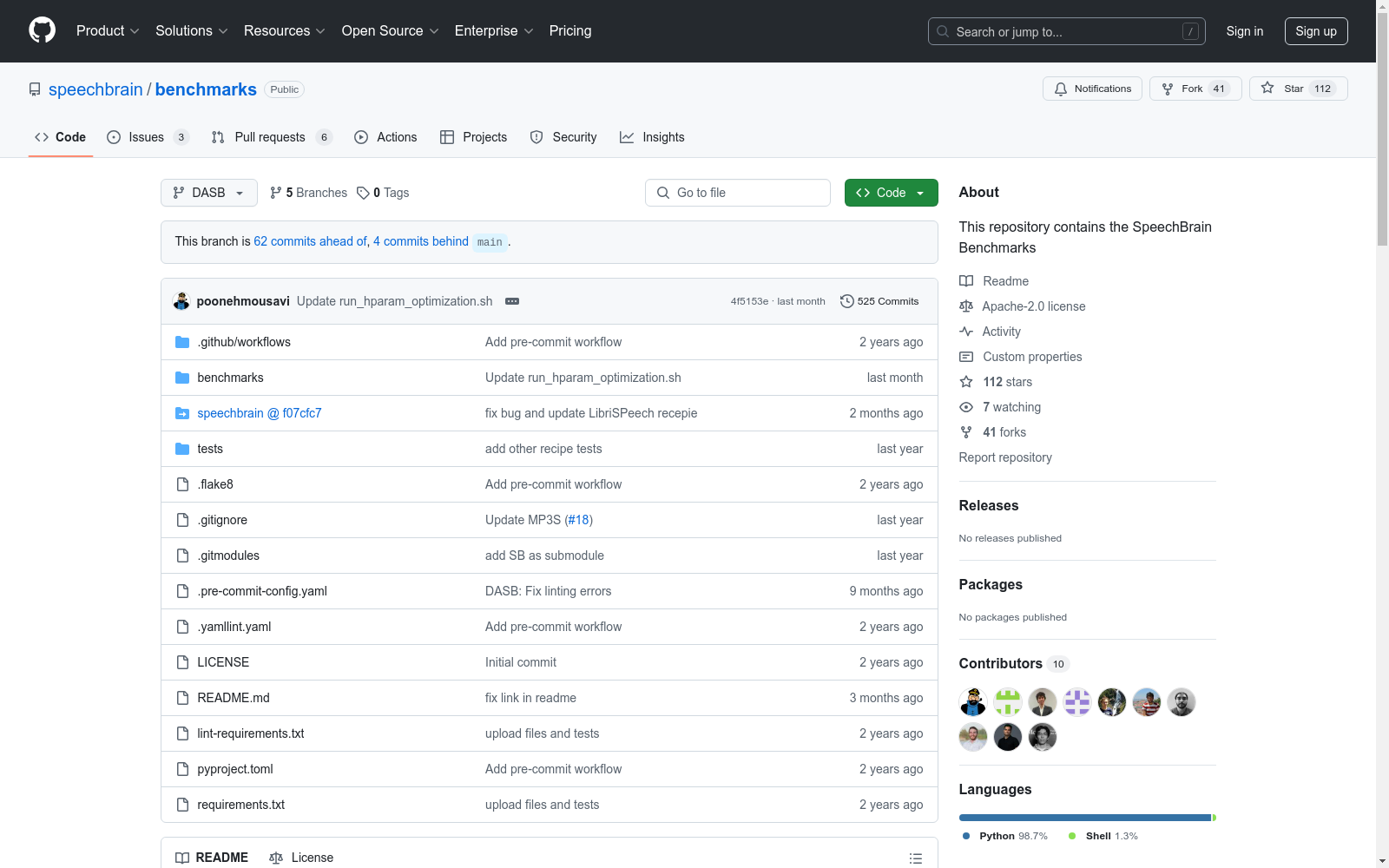Open the 525 Commits history link
The height and width of the screenshot is (868, 1389).
[x=879, y=301]
